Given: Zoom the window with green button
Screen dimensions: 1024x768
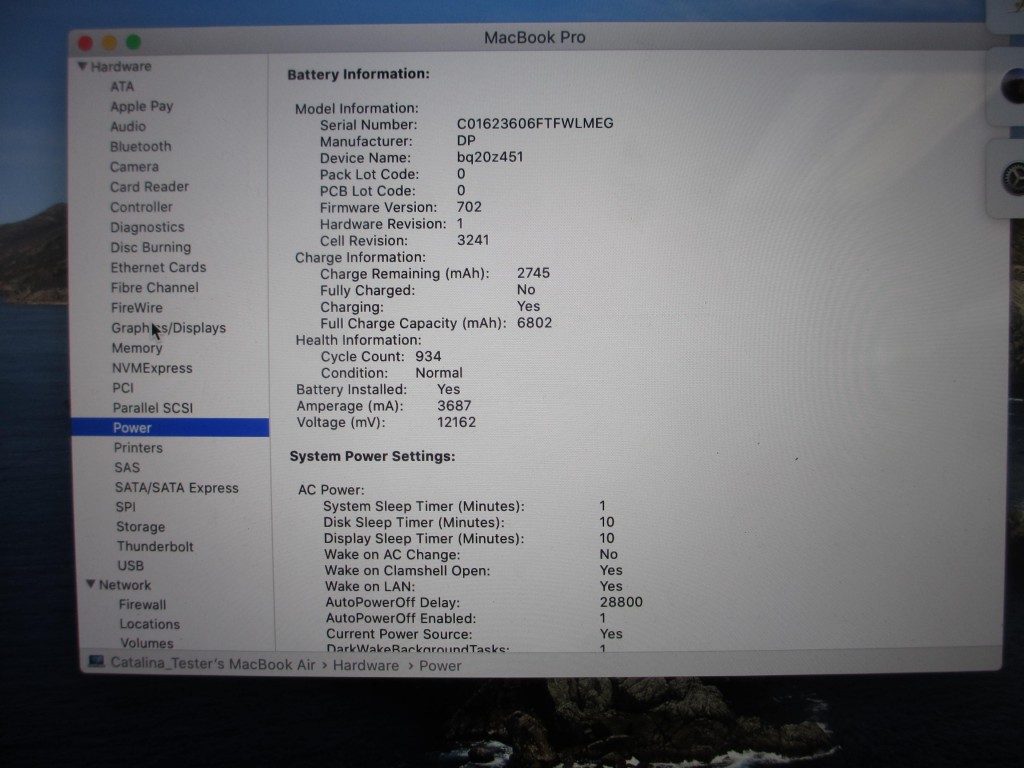Looking at the screenshot, I should [x=133, y=42].
